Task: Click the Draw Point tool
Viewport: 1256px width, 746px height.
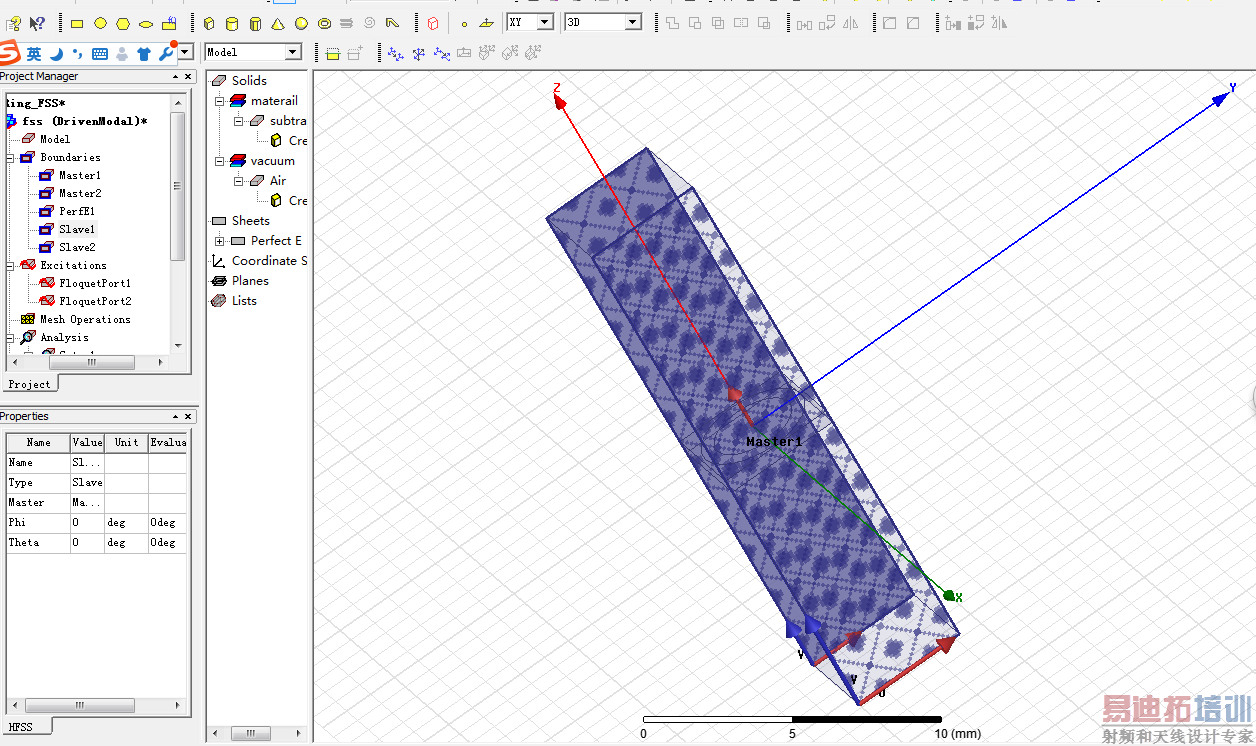Action: (x=464, y=23)
